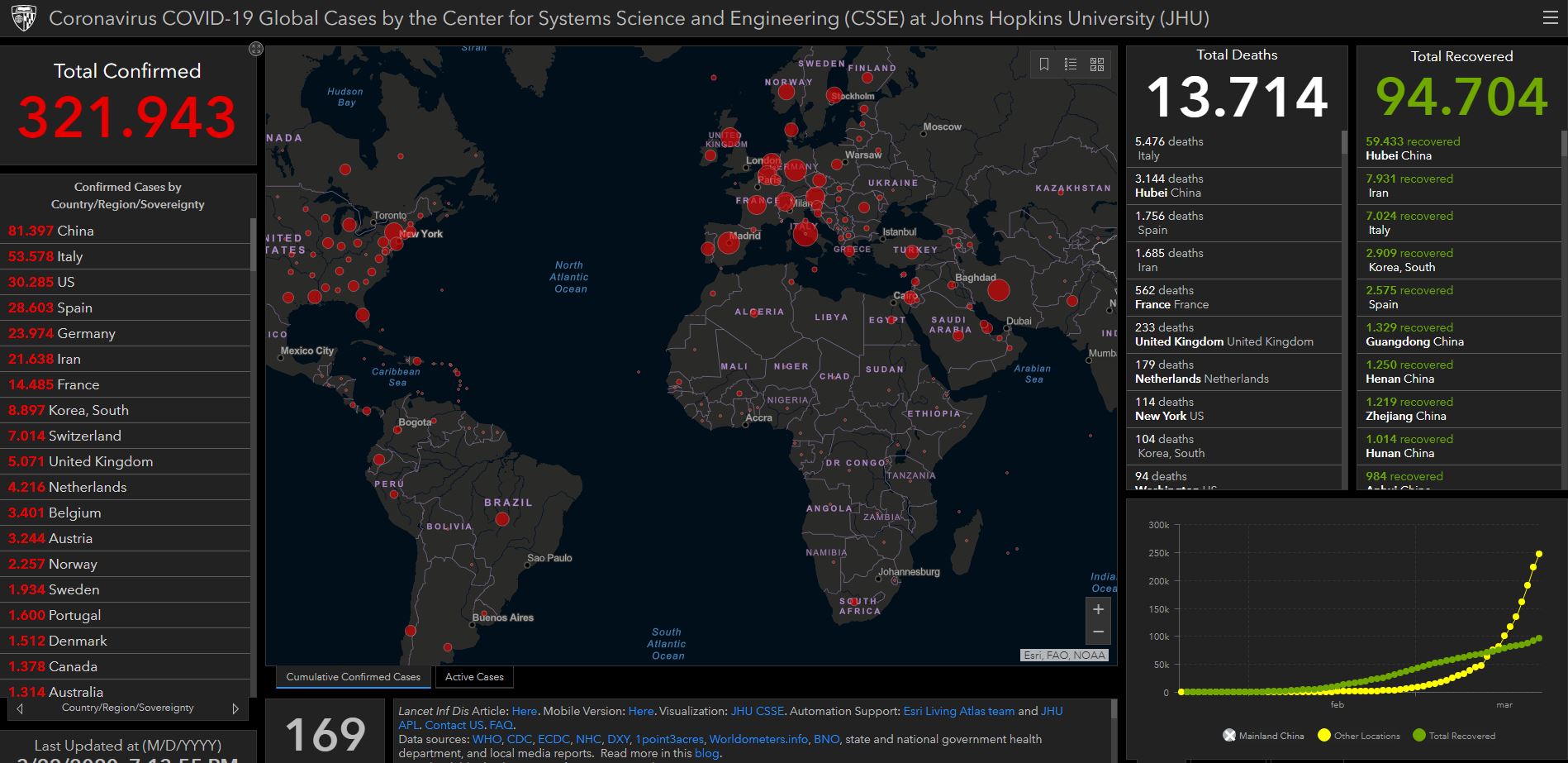This screenshot has height=763, width=1568.
Task: Click the 114 deaths New York entry
Action: [1233, 409]
